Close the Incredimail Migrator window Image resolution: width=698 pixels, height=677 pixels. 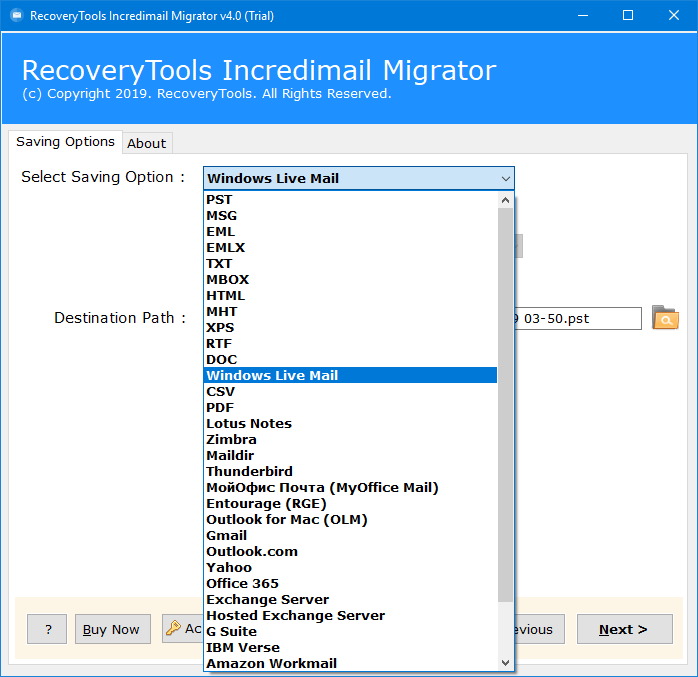coord(674,16)
